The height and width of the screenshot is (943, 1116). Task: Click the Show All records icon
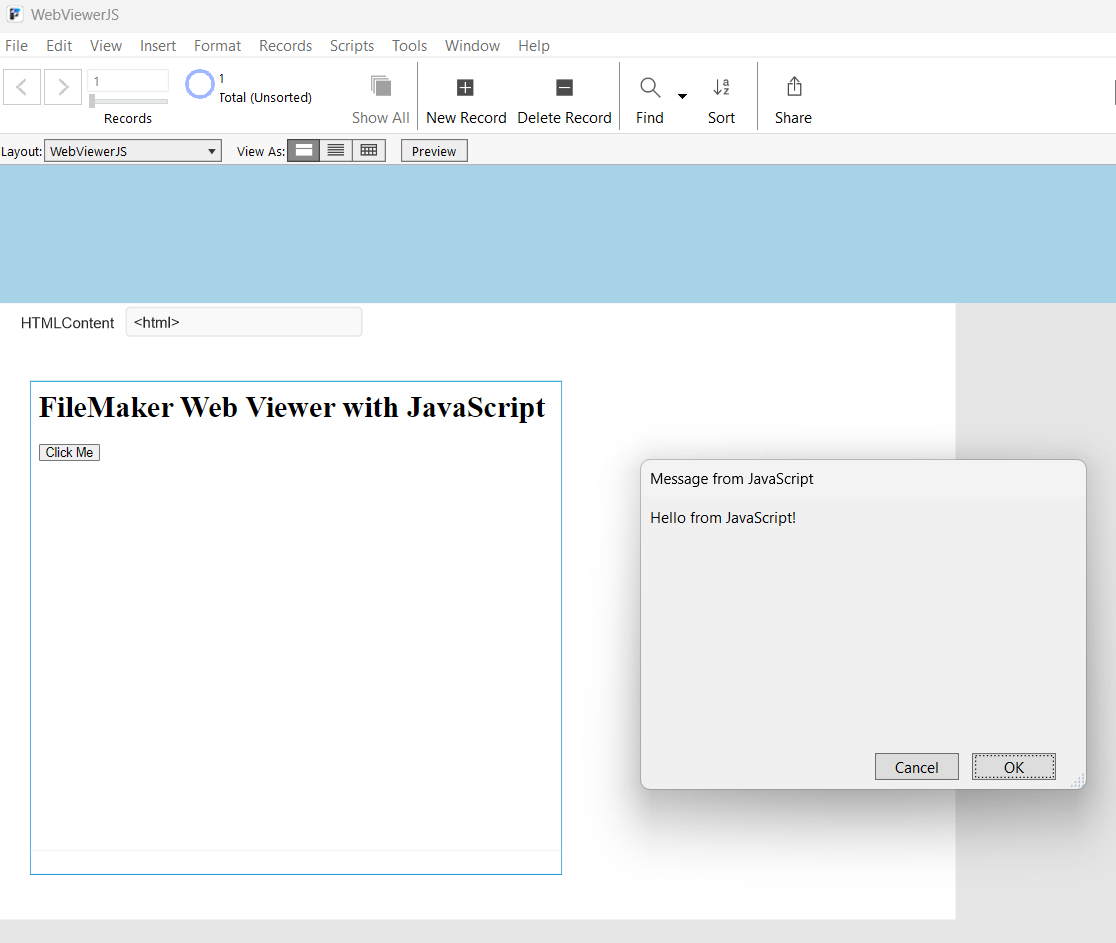(381, 87)
